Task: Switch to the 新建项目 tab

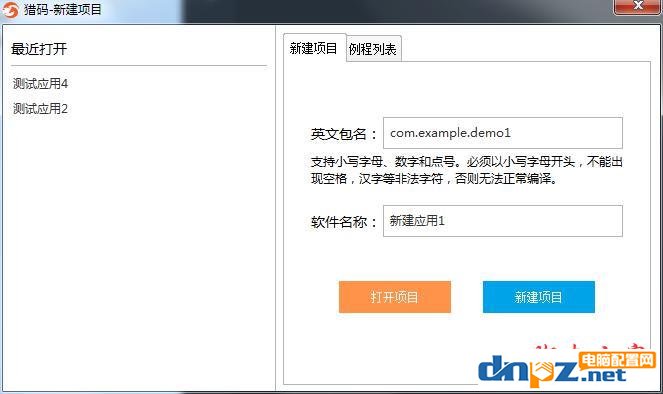Action: tap(314, 49)
